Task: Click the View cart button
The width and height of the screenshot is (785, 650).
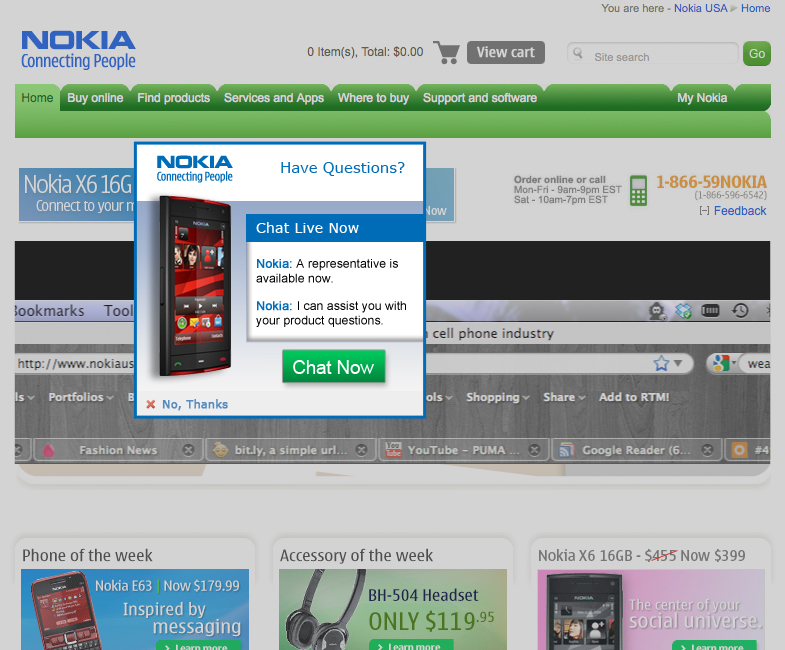Action: pos(505,52)
